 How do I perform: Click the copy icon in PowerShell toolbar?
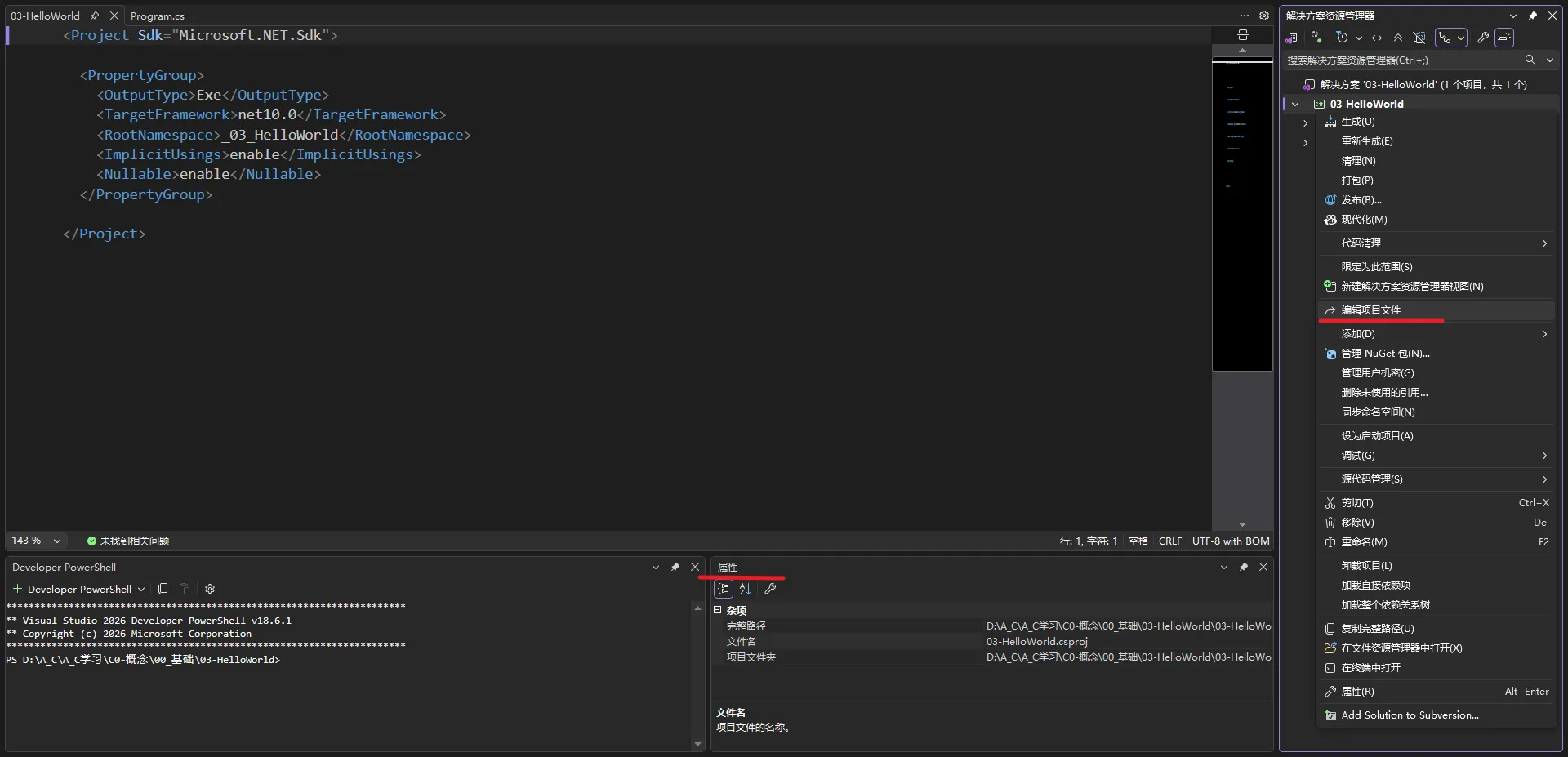163,589
